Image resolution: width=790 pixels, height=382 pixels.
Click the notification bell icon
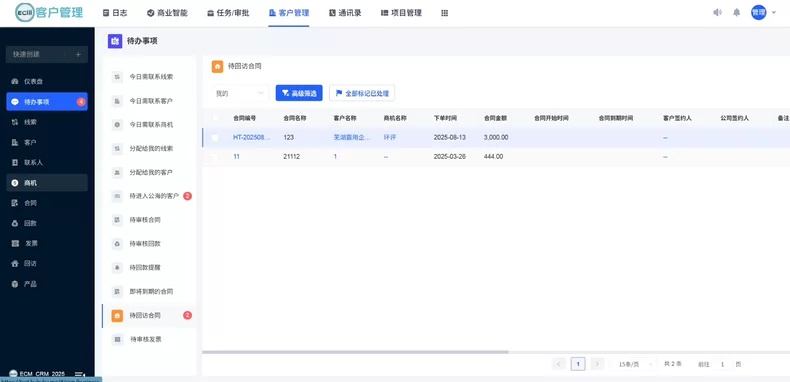(737, 13)
